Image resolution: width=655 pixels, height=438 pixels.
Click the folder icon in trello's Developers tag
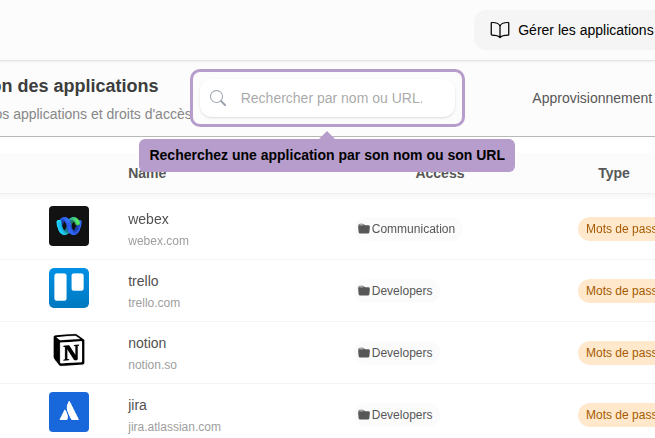pyautogui.click(x=364, y=291)
